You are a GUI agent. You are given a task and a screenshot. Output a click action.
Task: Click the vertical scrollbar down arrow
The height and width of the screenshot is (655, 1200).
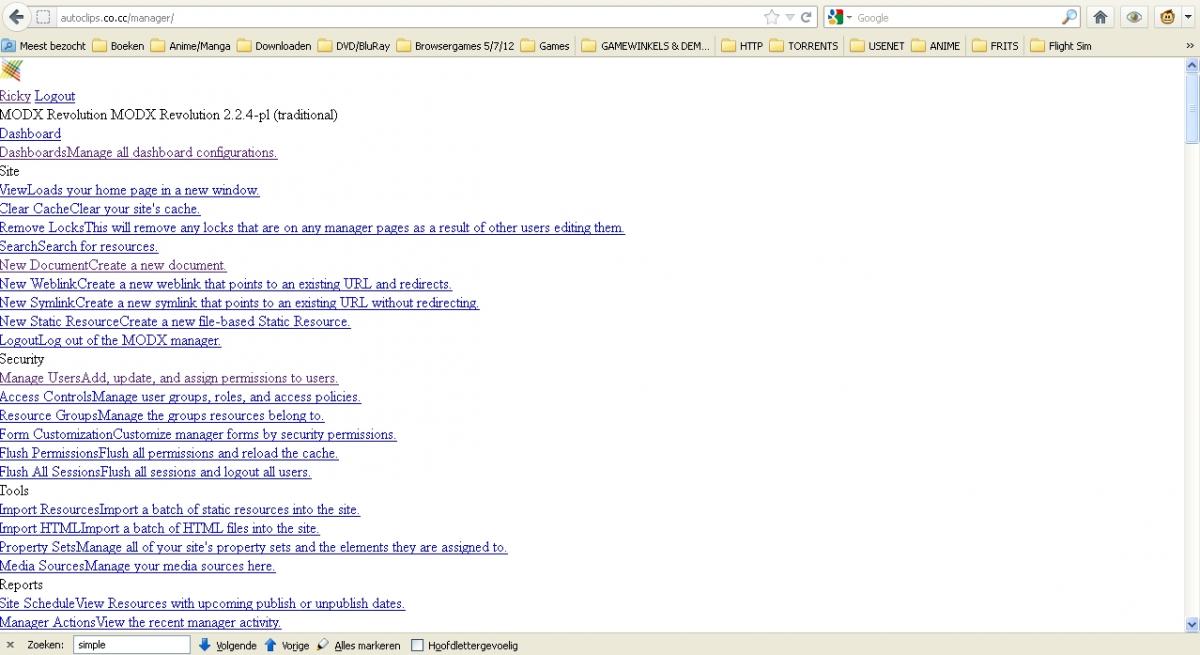tap(1192, 624)
